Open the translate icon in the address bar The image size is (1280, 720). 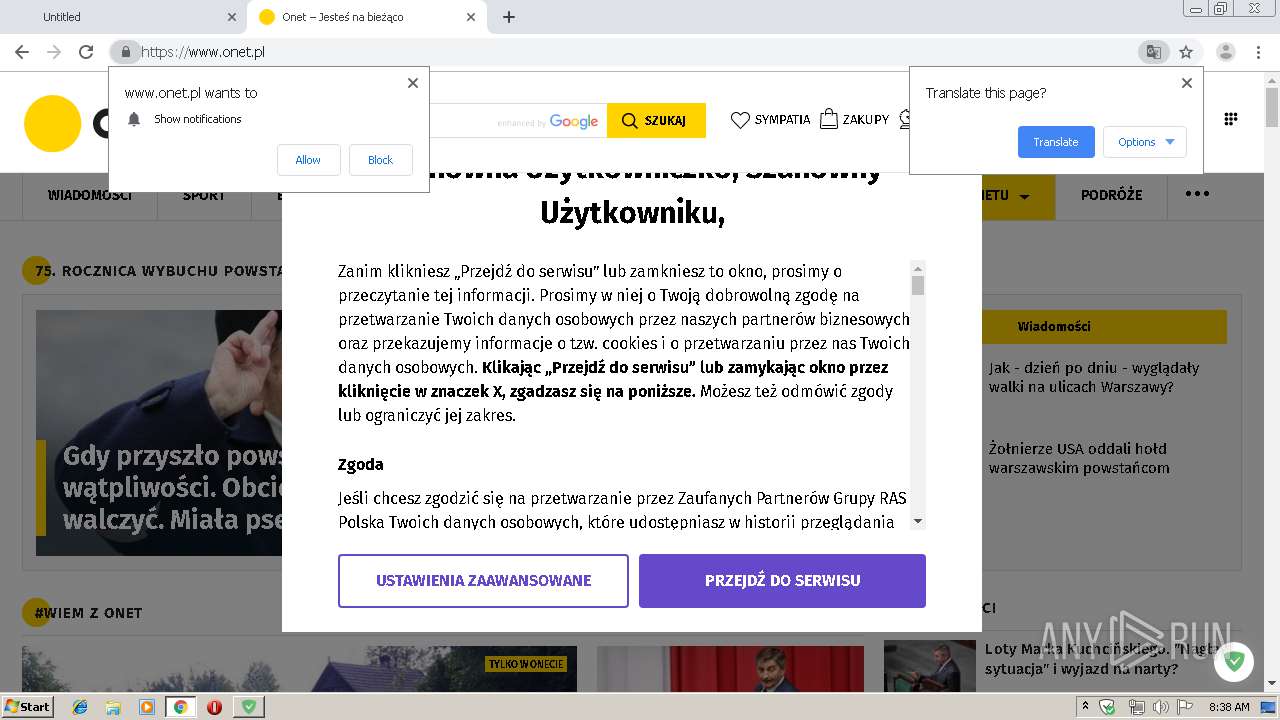coord(1154,52)
